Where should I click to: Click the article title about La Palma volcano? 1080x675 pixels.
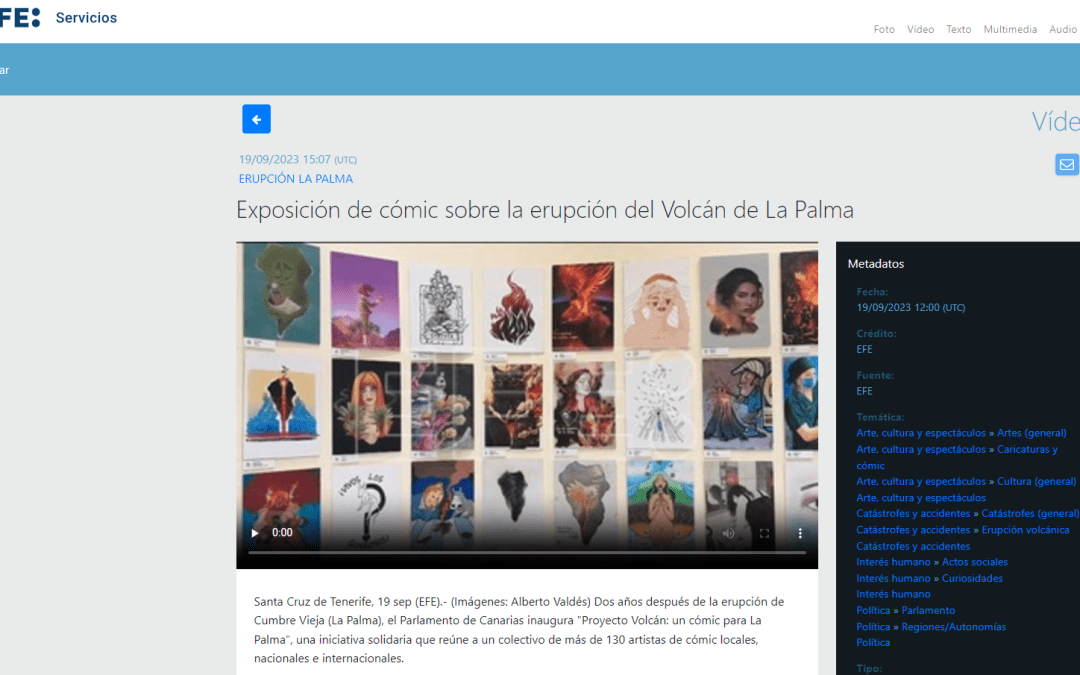pyautogui.click(x=545, y=209)
